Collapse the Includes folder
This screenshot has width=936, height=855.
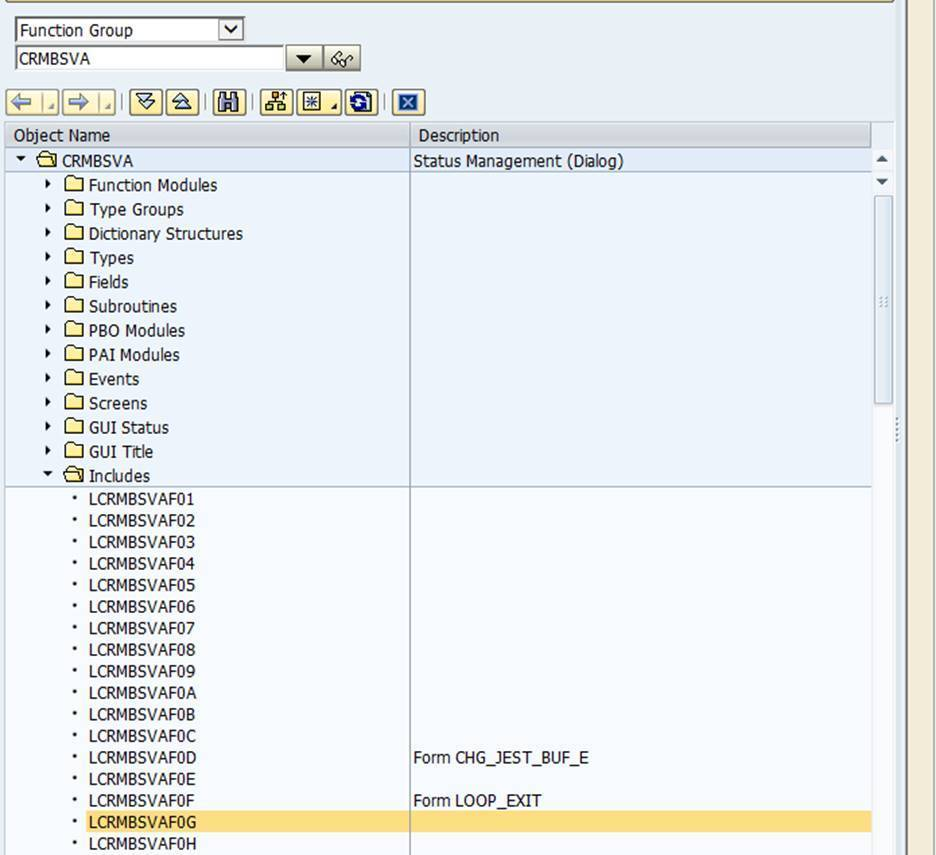pyautogui.click(x=48, y=474)
